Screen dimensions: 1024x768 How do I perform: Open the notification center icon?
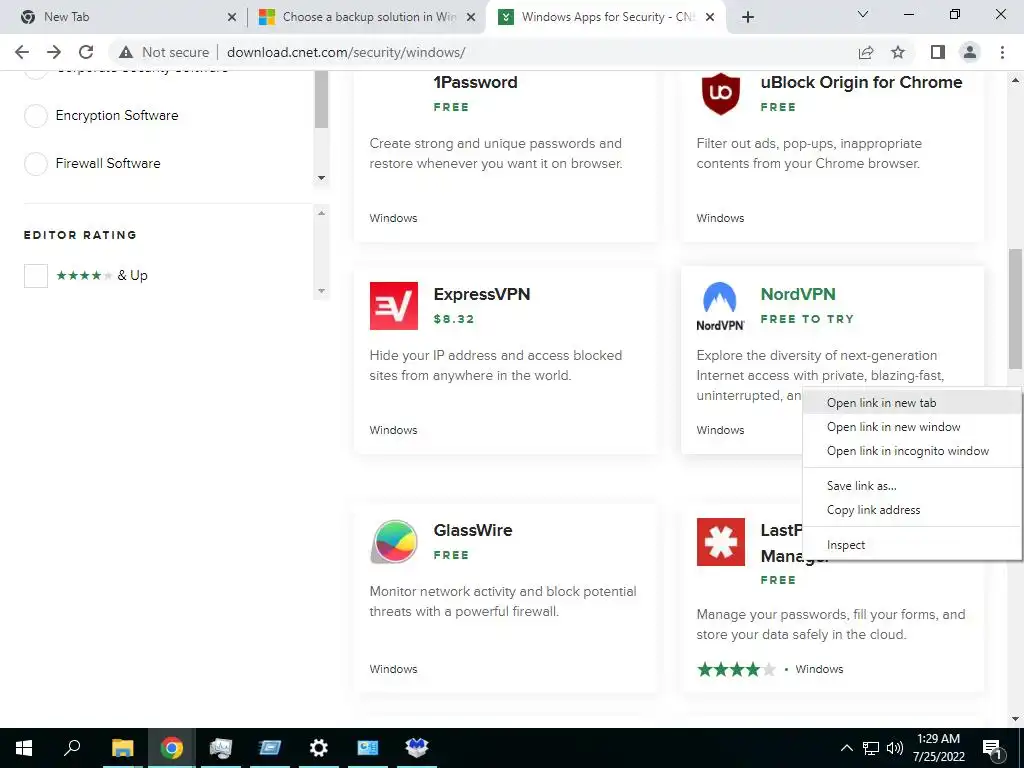tap(992, 749)
